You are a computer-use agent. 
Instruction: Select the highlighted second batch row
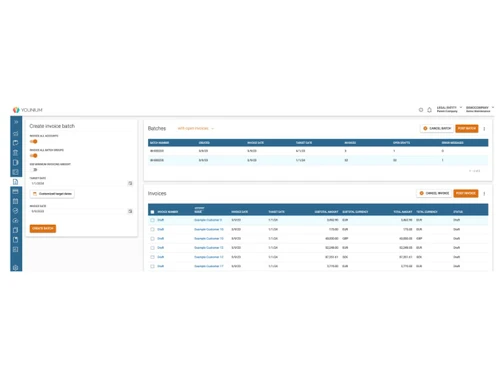pyautogui.click(x=318, y=160)
